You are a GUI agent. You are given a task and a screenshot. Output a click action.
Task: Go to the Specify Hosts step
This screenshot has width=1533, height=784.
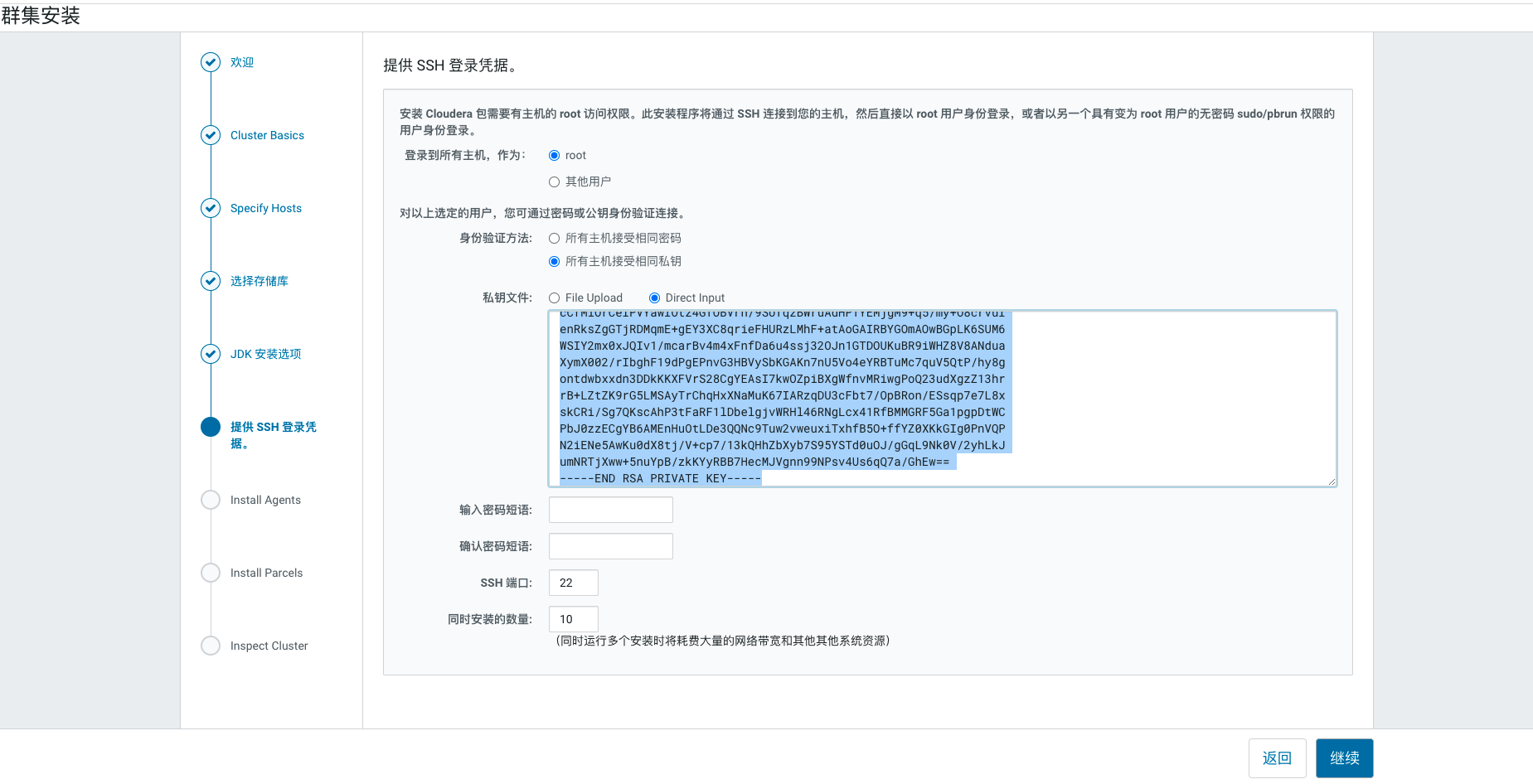click(x=265, y=208)
